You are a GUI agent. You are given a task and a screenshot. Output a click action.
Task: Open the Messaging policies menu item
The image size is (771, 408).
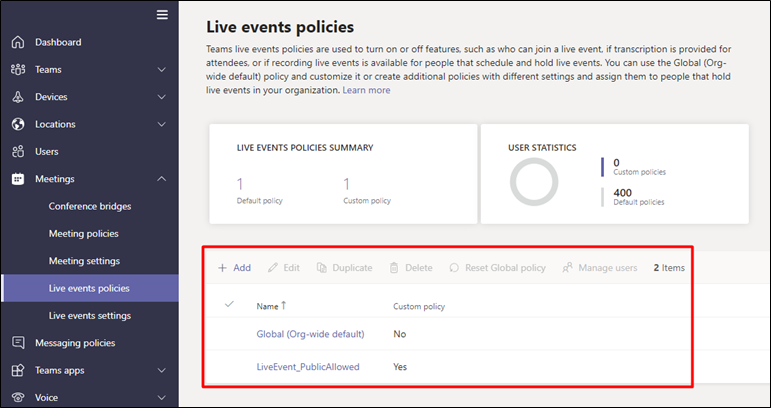pos(75,343)
